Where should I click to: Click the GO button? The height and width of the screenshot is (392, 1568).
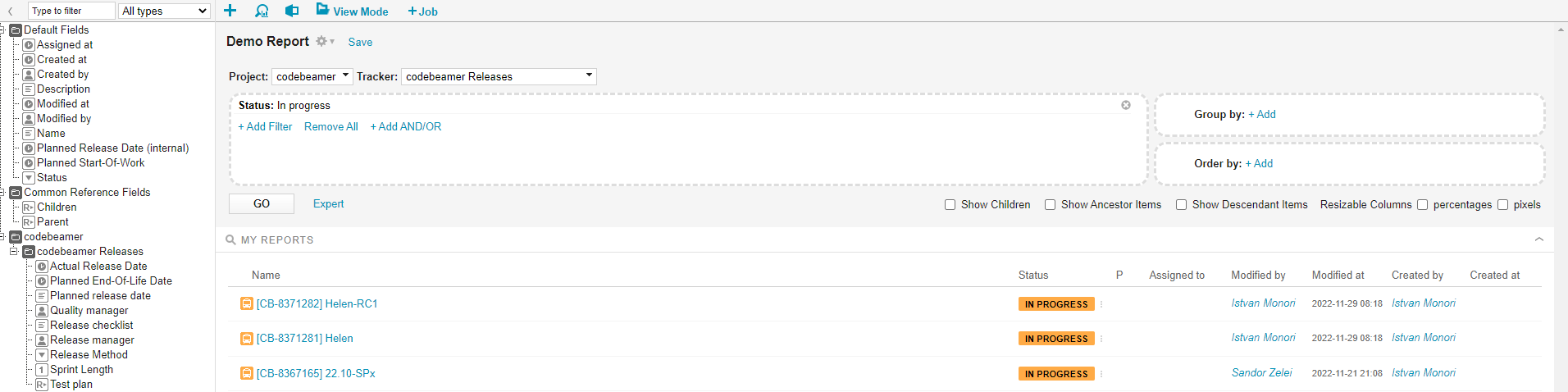coord(262,203)
